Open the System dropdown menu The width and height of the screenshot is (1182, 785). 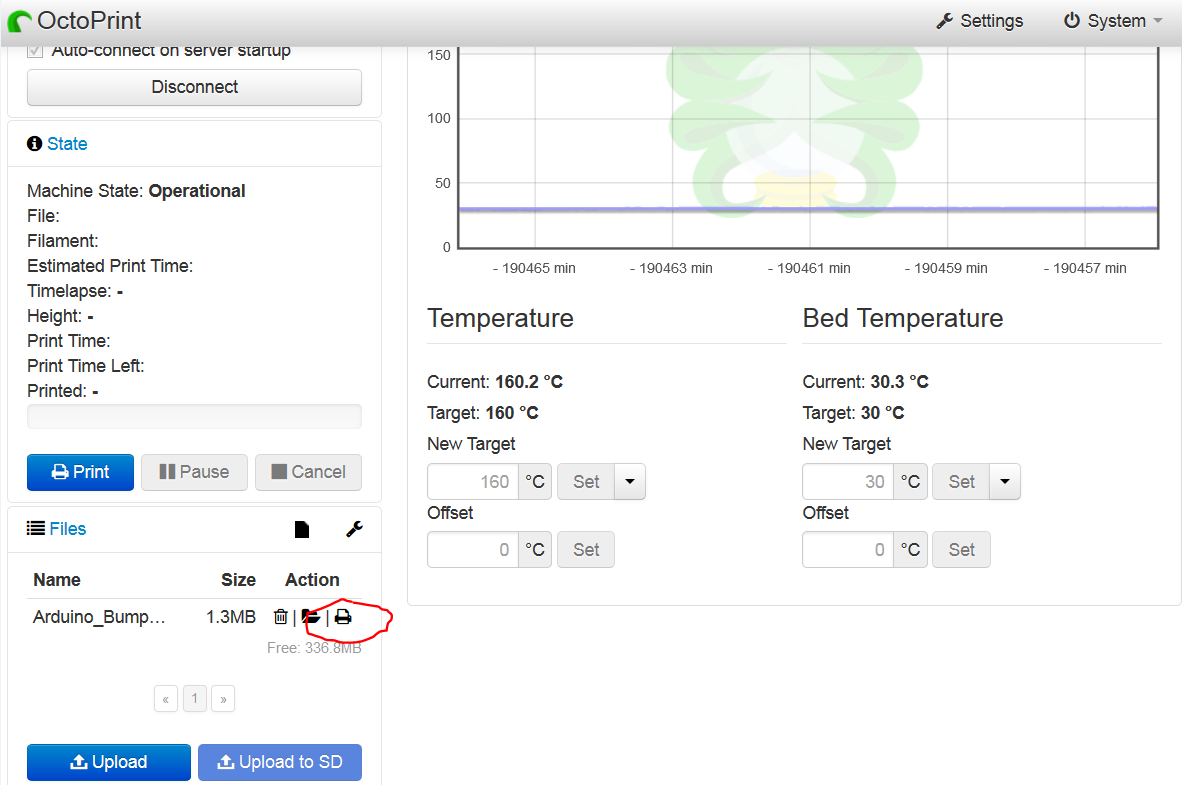click(x=1113, y=21)
